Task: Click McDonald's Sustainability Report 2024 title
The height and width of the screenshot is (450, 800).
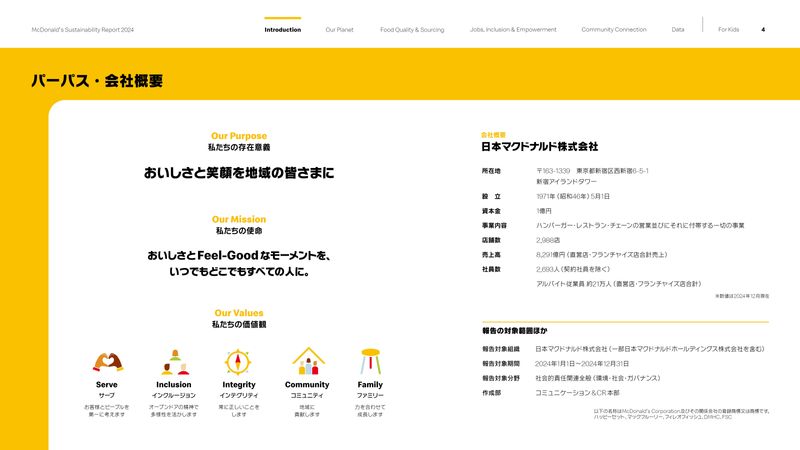Action: coord(83,30)
